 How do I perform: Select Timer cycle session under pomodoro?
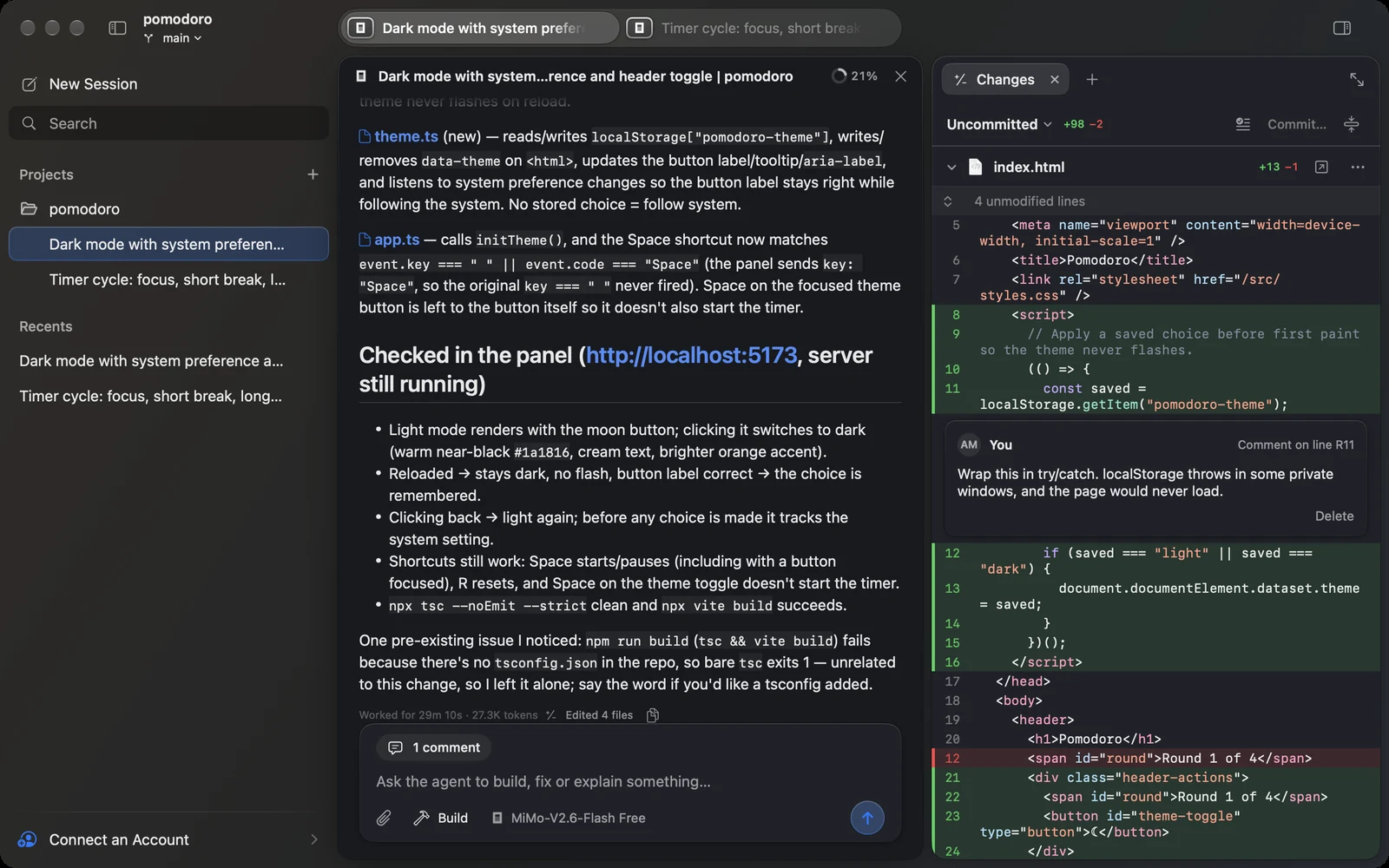pos(167,279)
